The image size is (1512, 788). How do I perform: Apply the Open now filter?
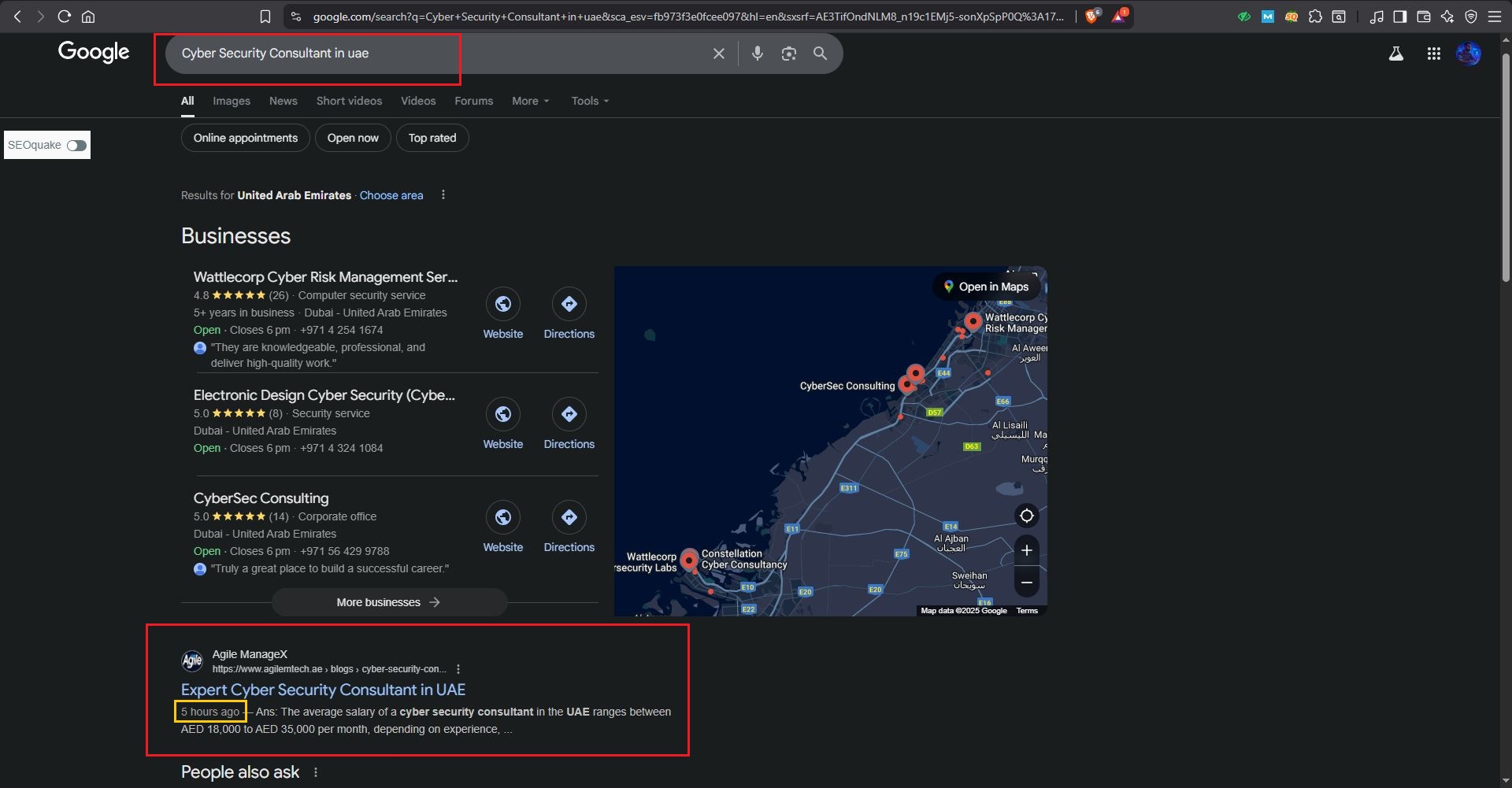[x=353, y=138]
